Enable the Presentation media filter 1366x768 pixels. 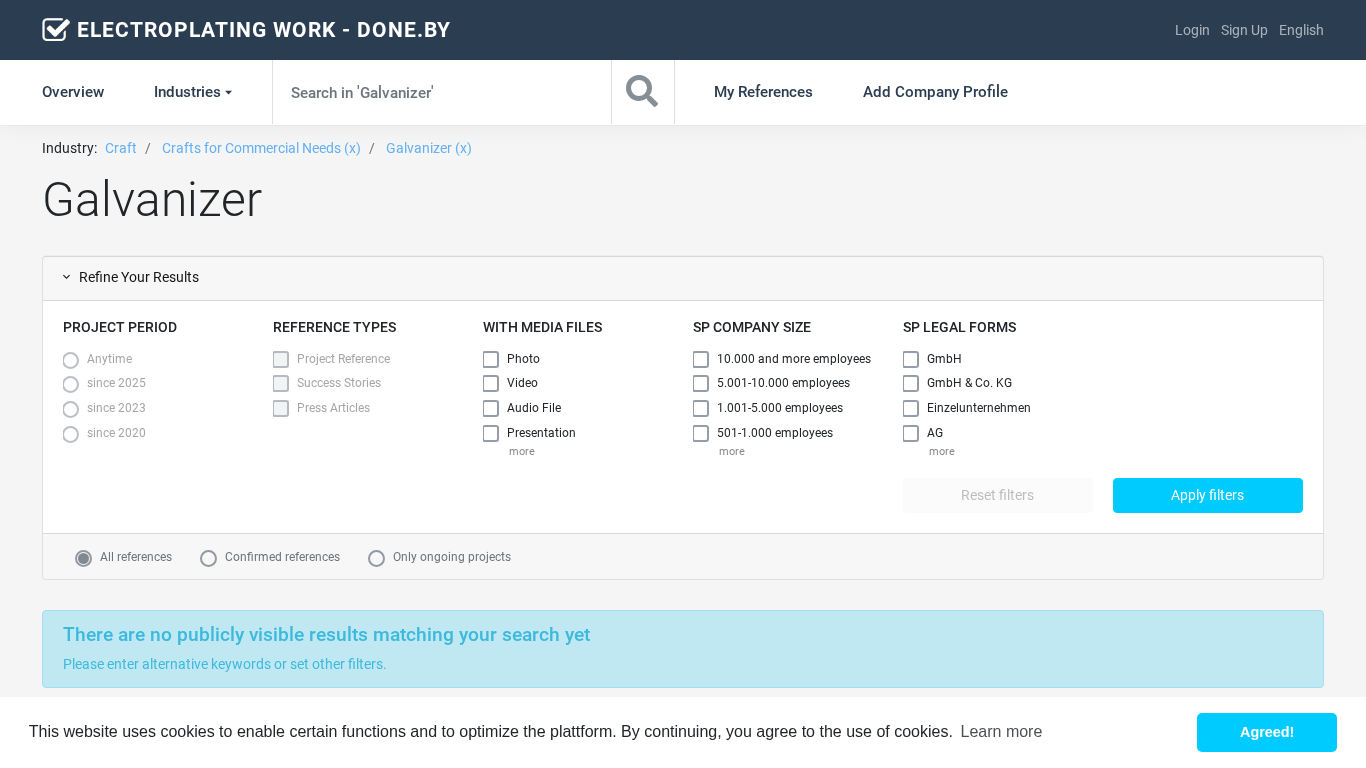coord(491,433)
